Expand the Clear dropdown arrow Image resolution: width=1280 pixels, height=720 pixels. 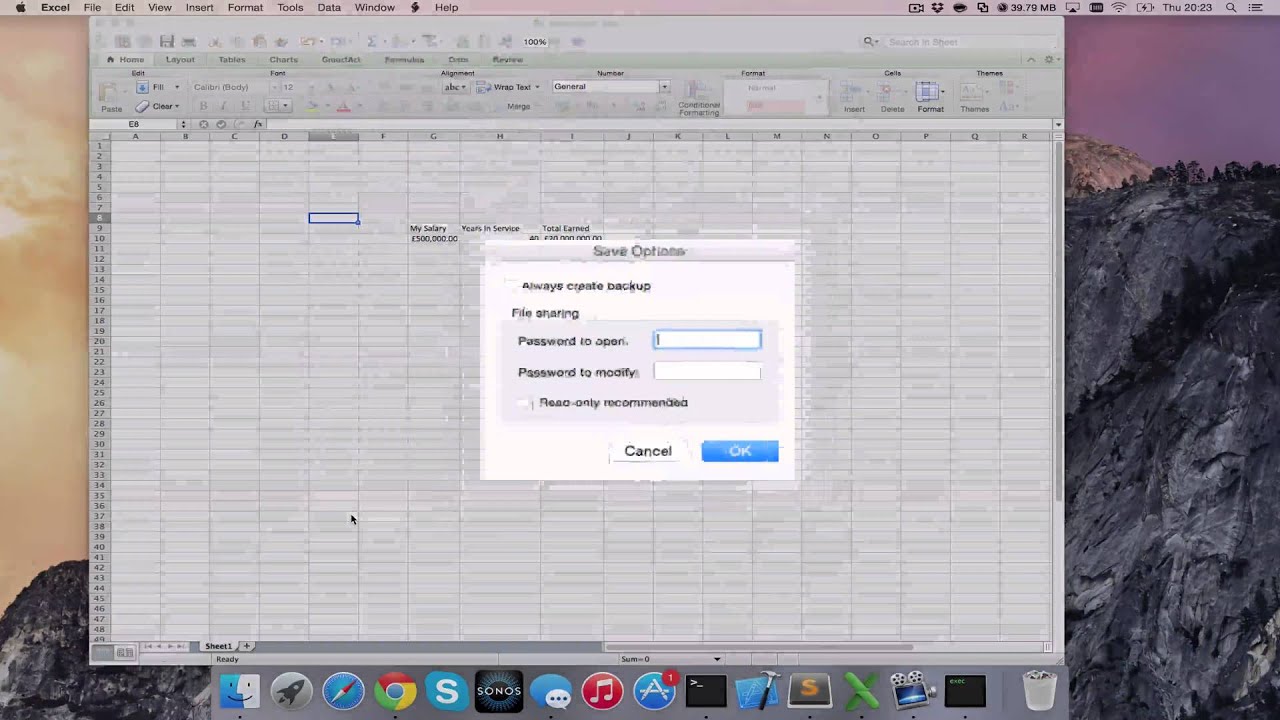(177, 106)
